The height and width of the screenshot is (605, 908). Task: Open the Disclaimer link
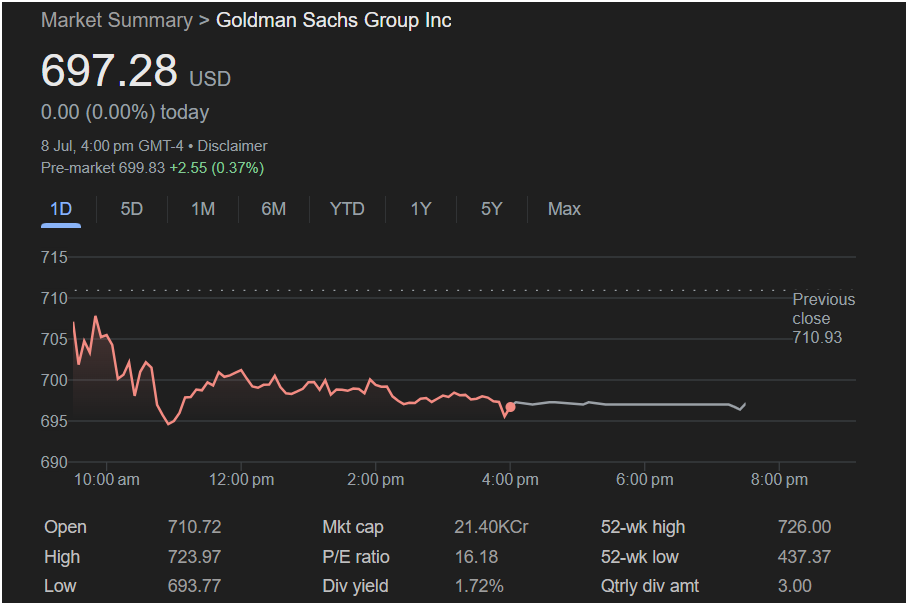[x=233, y=146]
